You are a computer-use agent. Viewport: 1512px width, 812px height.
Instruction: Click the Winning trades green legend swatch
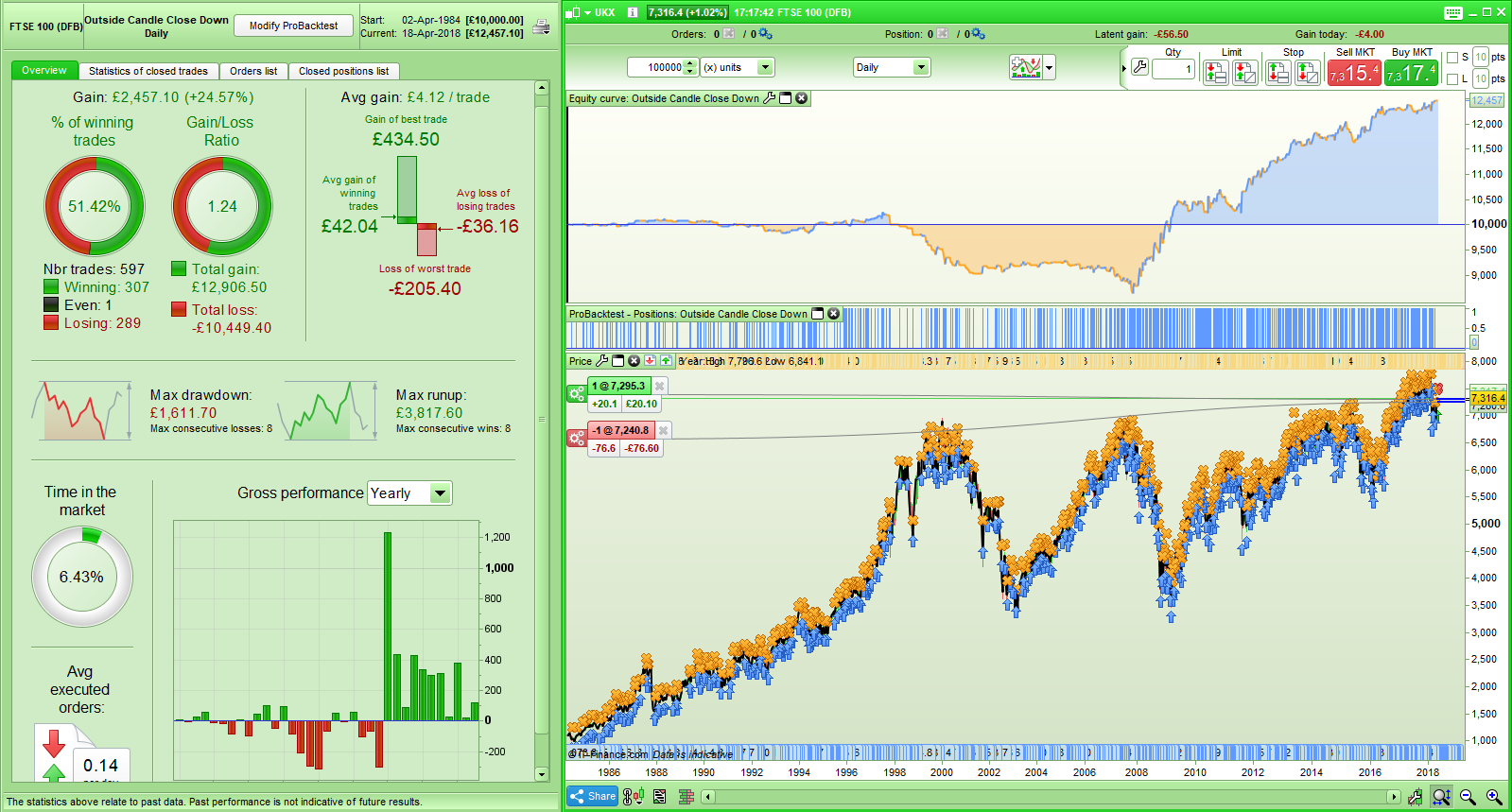click(51, 286)
